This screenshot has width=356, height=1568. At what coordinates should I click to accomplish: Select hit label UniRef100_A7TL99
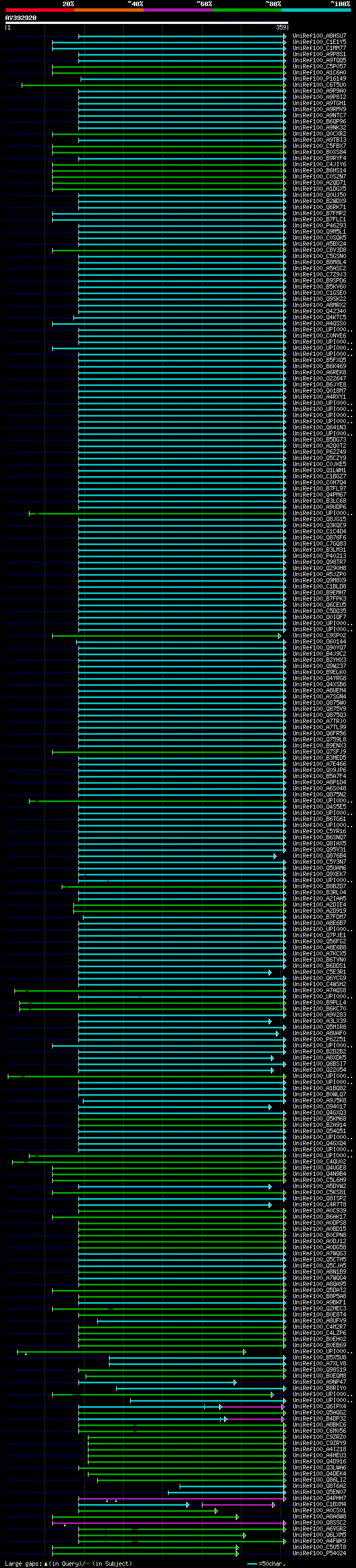[319, 728]
